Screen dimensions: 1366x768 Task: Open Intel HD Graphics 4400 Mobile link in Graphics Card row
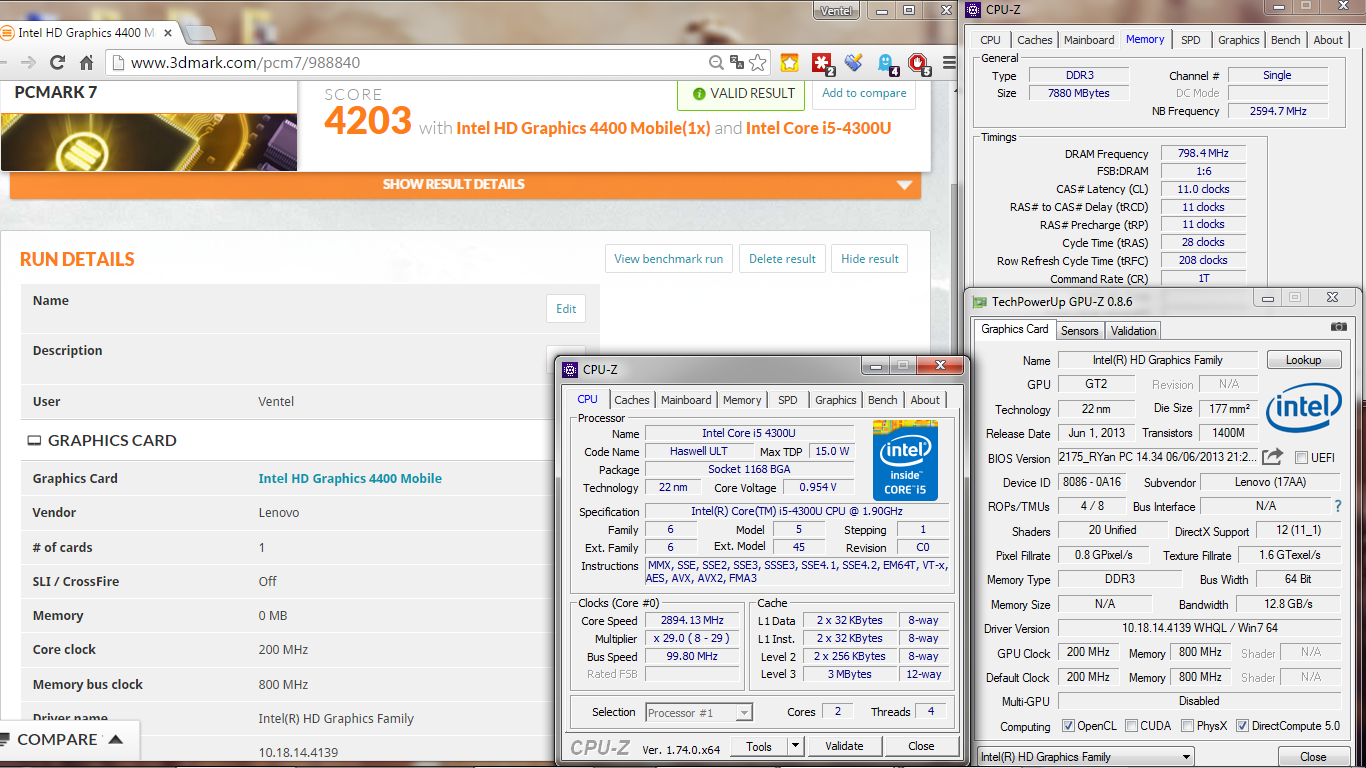350,478
